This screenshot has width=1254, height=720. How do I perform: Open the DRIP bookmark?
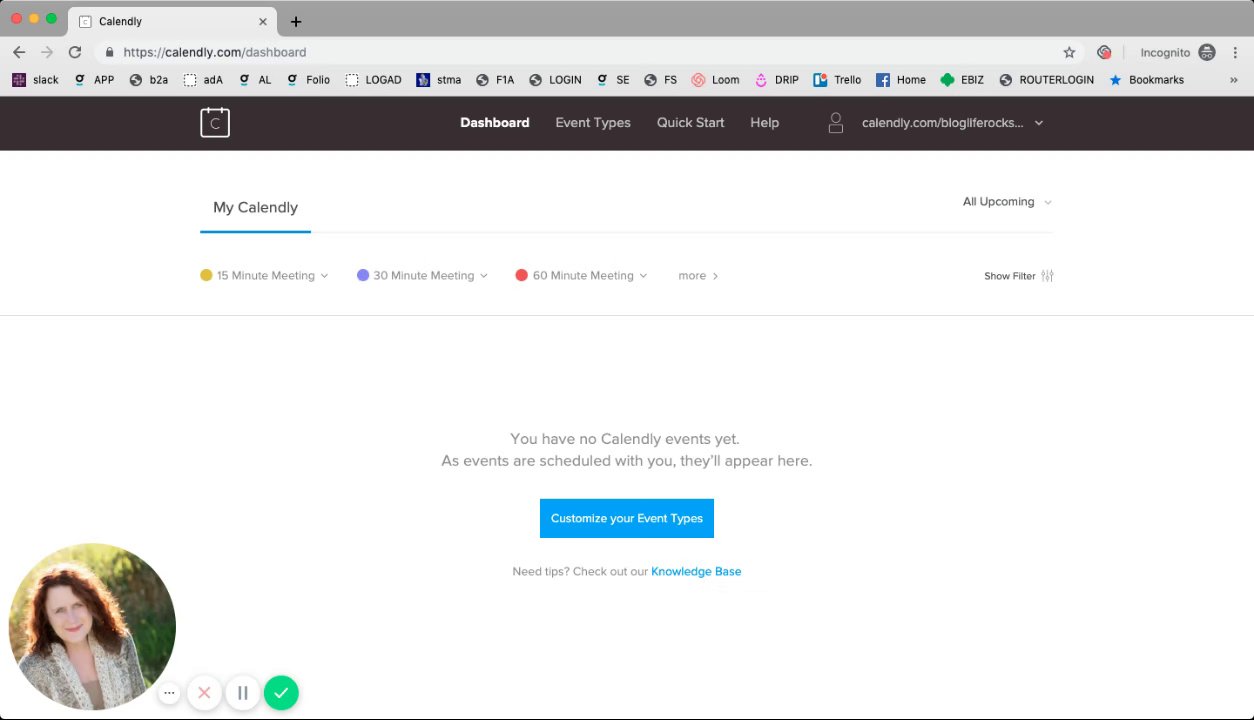(x=776, y=80)
